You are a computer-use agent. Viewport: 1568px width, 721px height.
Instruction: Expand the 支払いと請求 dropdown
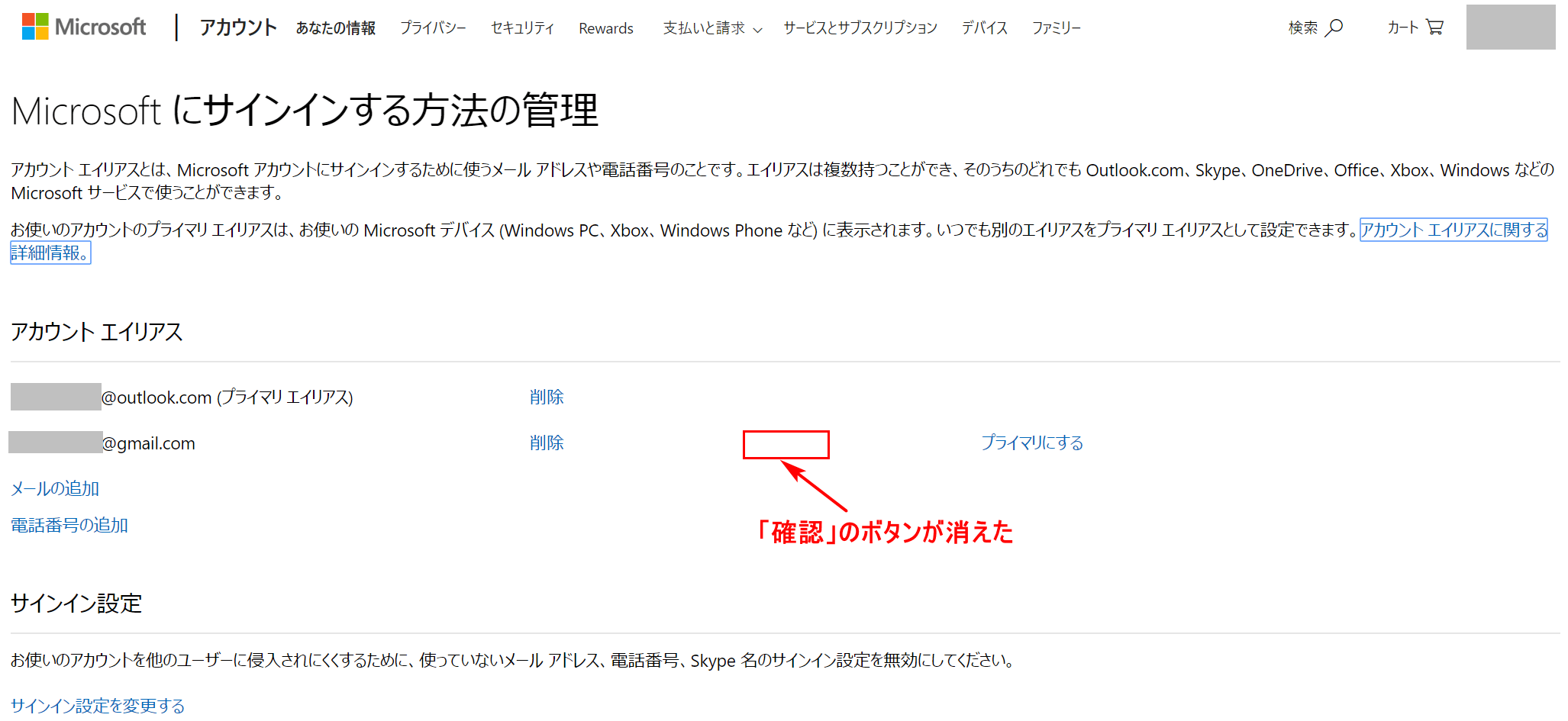click(712, 28)
